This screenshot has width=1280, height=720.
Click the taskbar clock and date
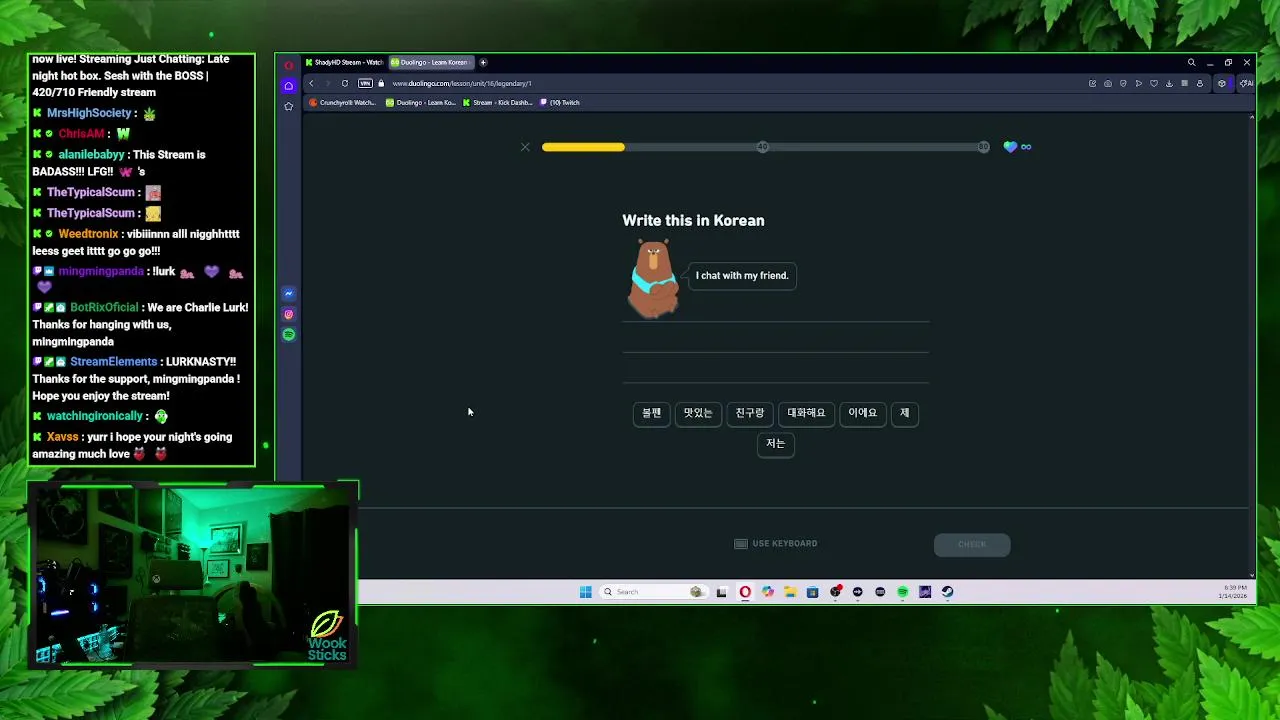tap(1233, 592)
